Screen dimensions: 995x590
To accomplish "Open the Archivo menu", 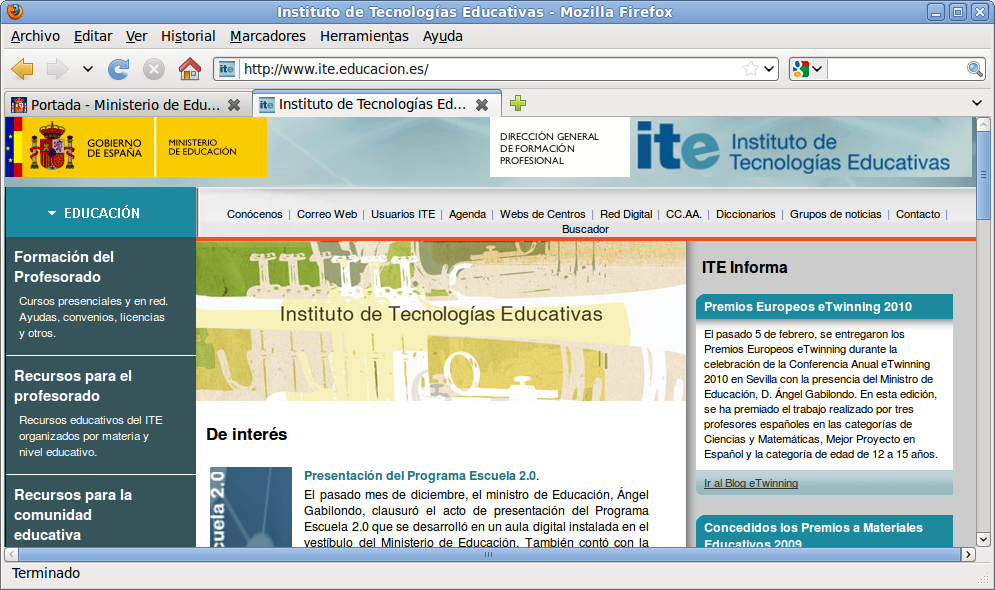I will 36,36.
